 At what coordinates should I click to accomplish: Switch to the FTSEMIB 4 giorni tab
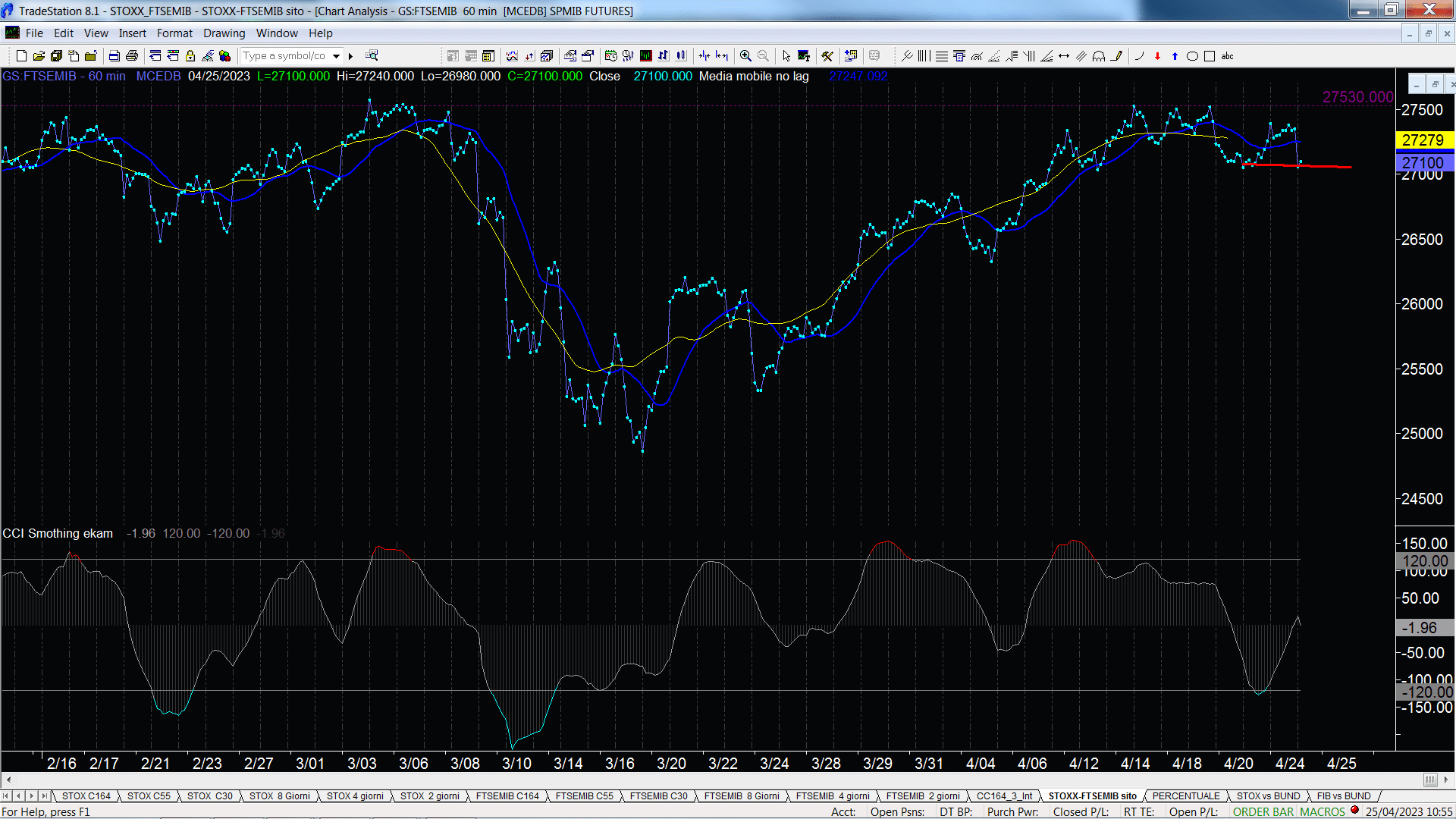tap(833, 795)
